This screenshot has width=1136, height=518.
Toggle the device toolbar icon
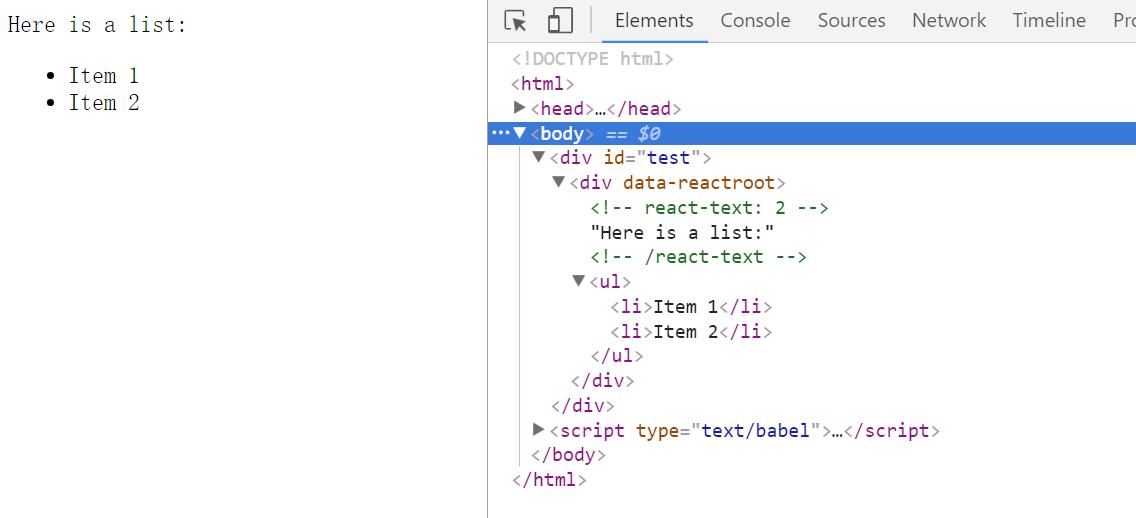(x=560, y=21)
